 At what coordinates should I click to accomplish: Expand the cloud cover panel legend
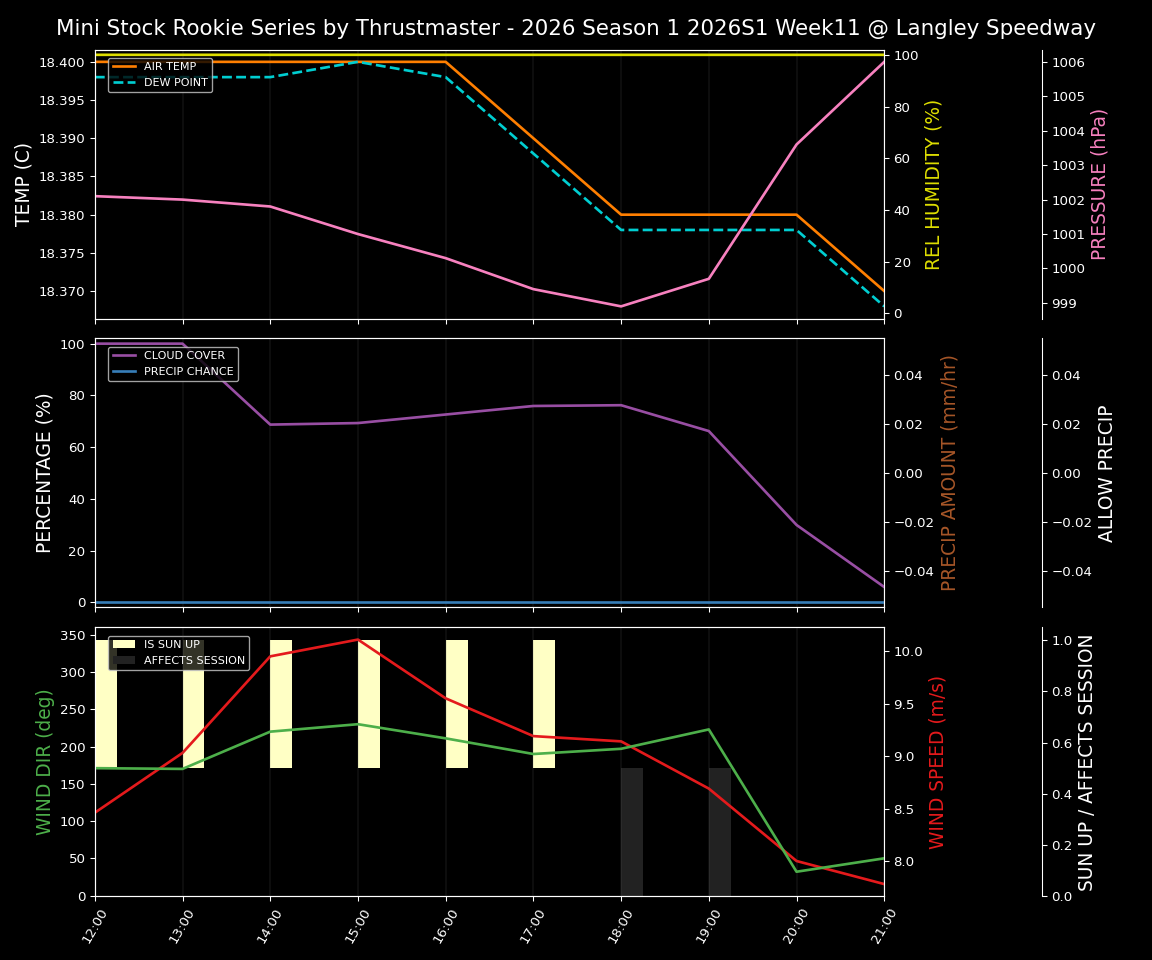[173, 362]
